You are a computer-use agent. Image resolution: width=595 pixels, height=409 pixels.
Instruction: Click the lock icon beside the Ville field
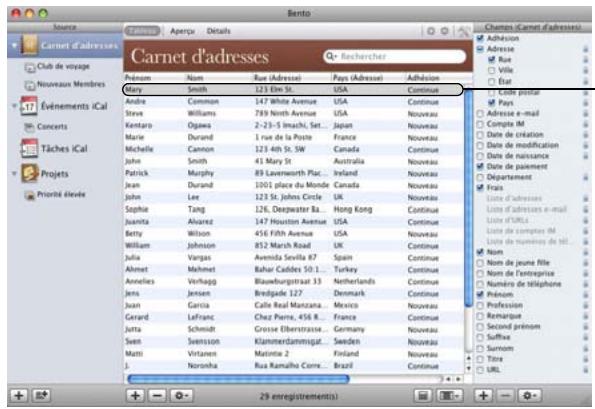coord(586,70)
